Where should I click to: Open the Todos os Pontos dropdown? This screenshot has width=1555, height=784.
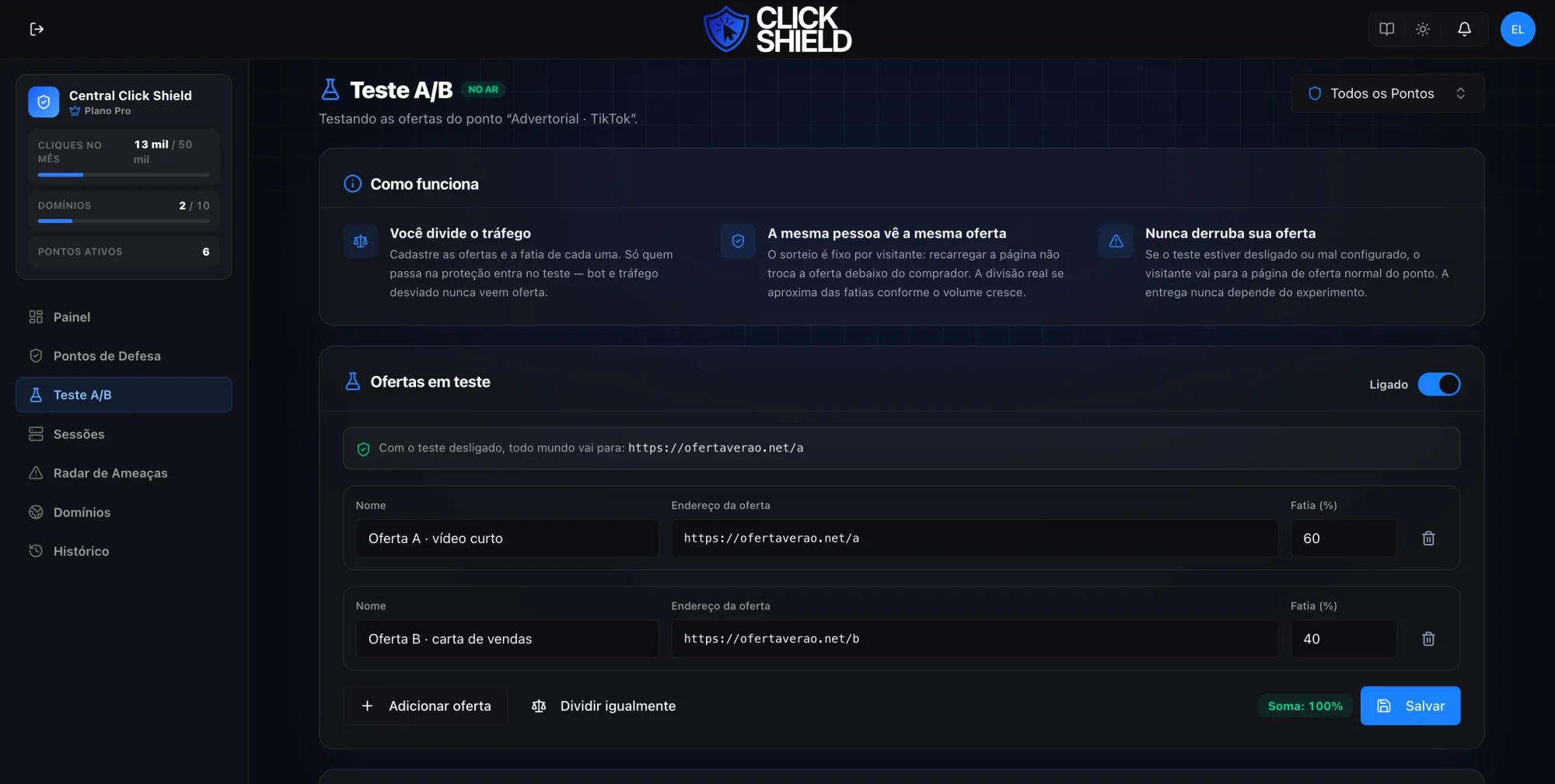(x=1387, y=93)
